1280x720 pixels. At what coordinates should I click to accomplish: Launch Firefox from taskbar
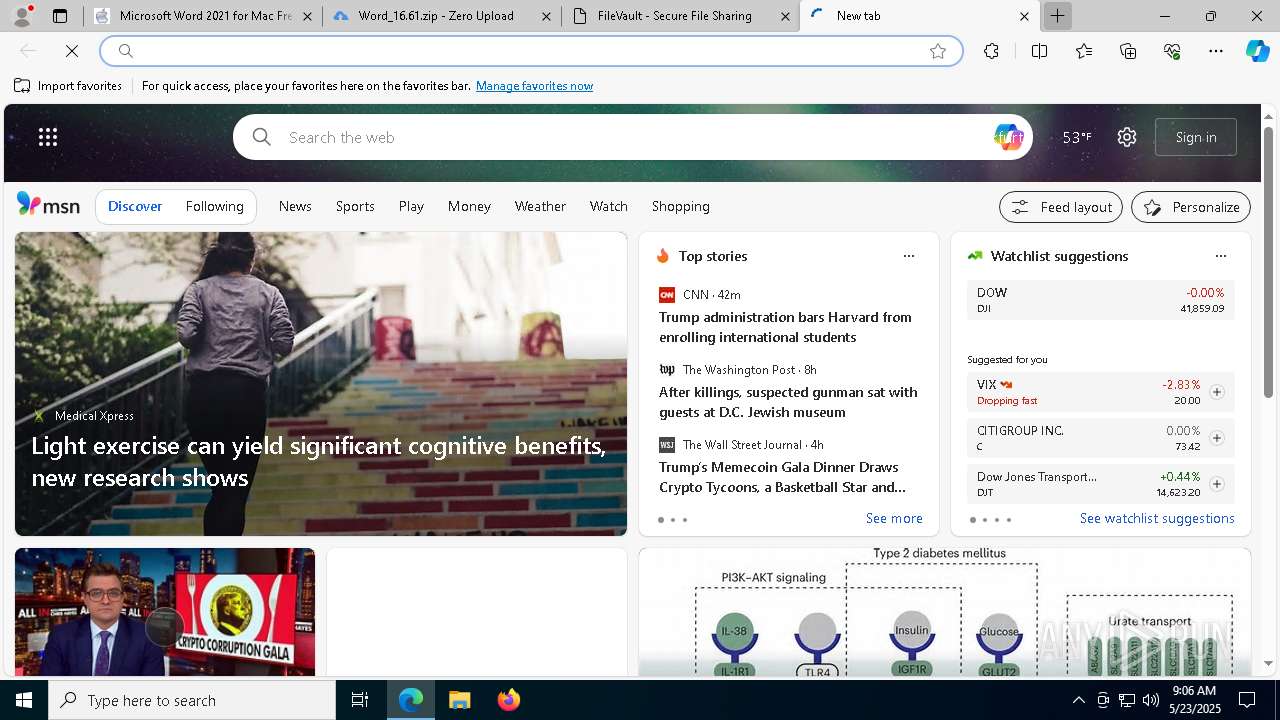[509, 700]
